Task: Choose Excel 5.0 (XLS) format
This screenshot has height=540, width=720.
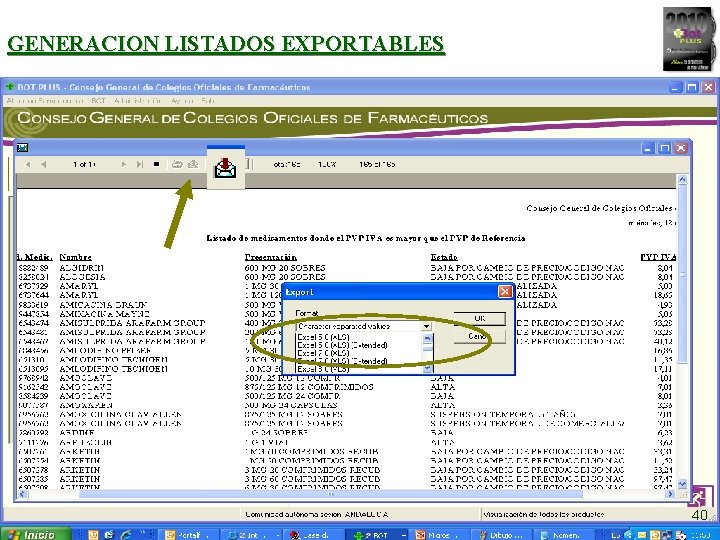Action: click(x=323, y=337)
